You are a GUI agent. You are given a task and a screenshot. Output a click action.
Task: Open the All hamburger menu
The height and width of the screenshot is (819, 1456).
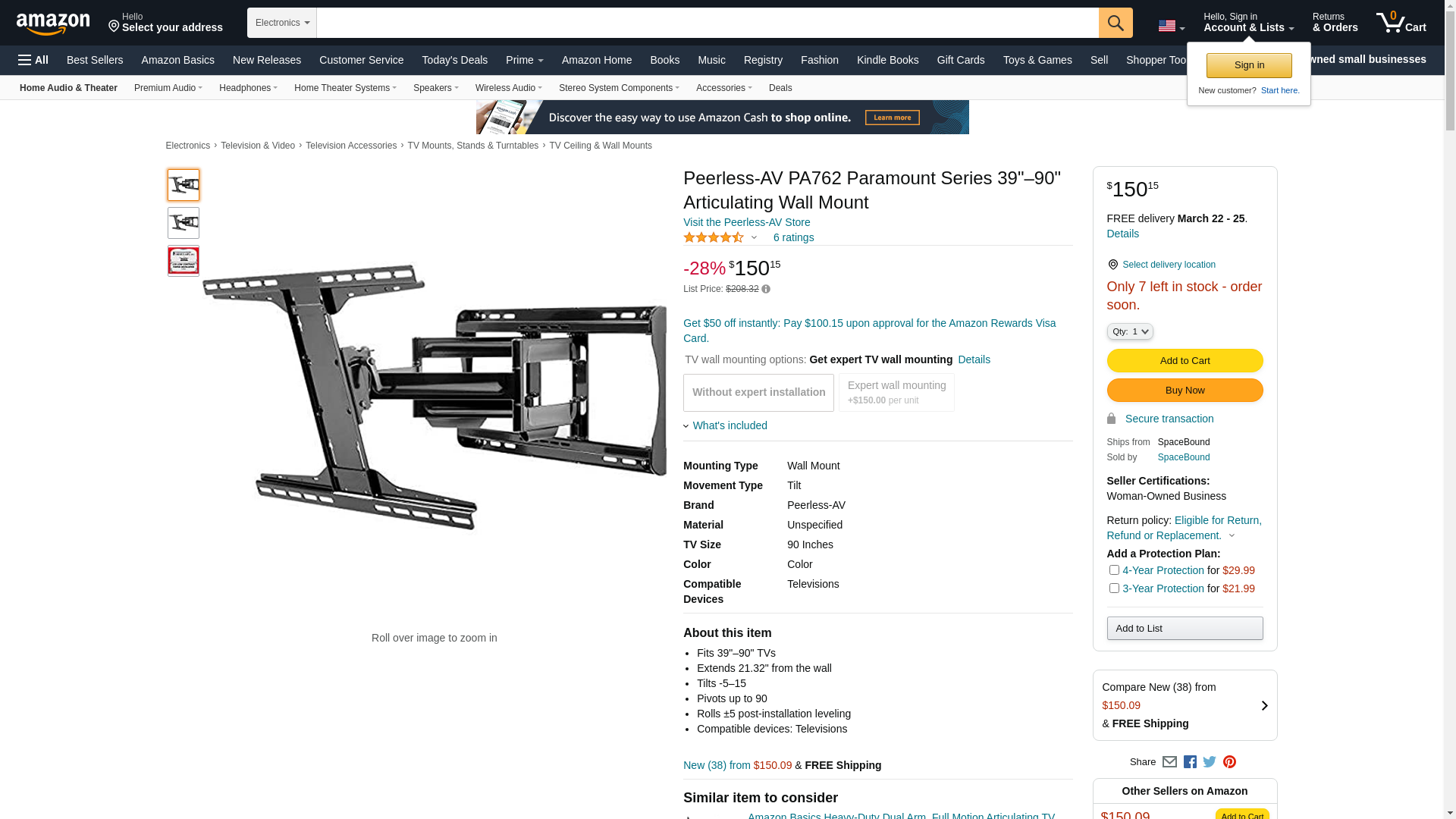(33, 60)
